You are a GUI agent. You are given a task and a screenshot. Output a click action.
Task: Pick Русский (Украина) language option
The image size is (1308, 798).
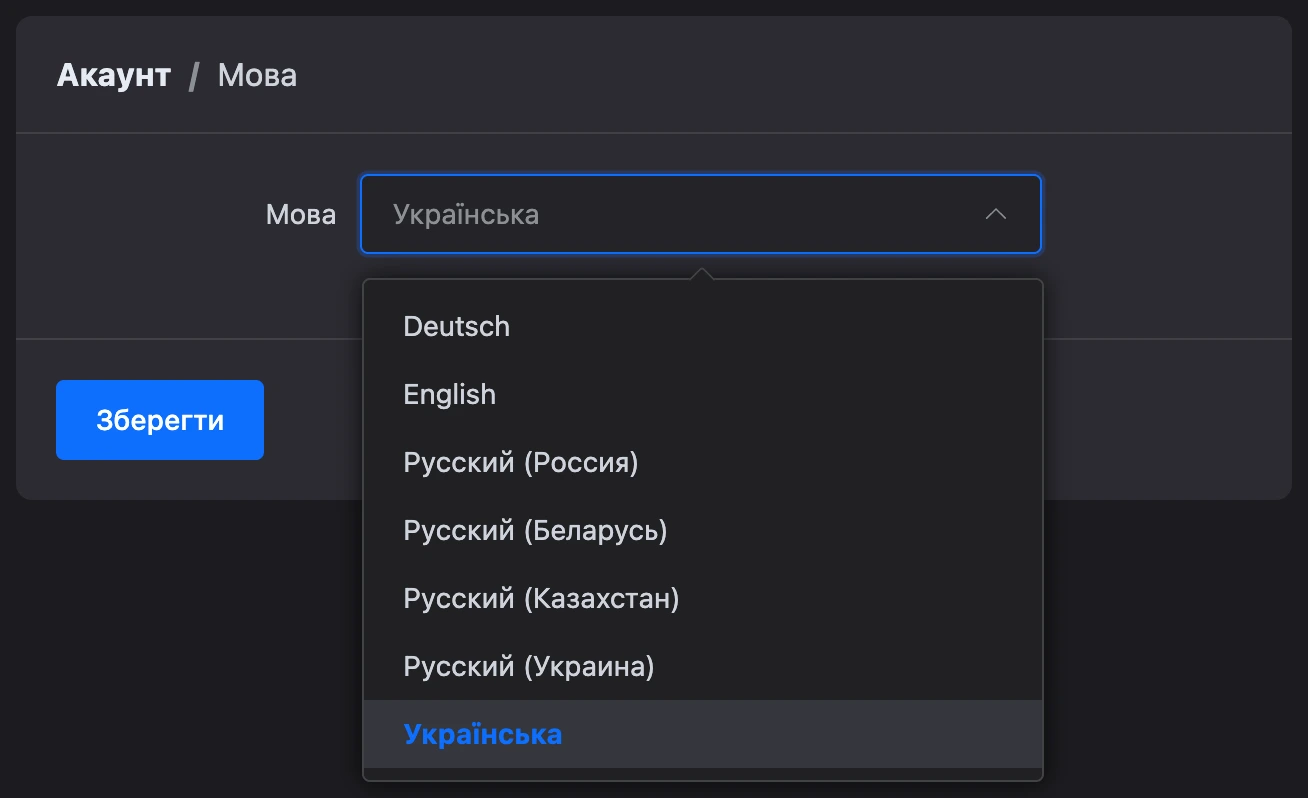[x=703, y=666]
